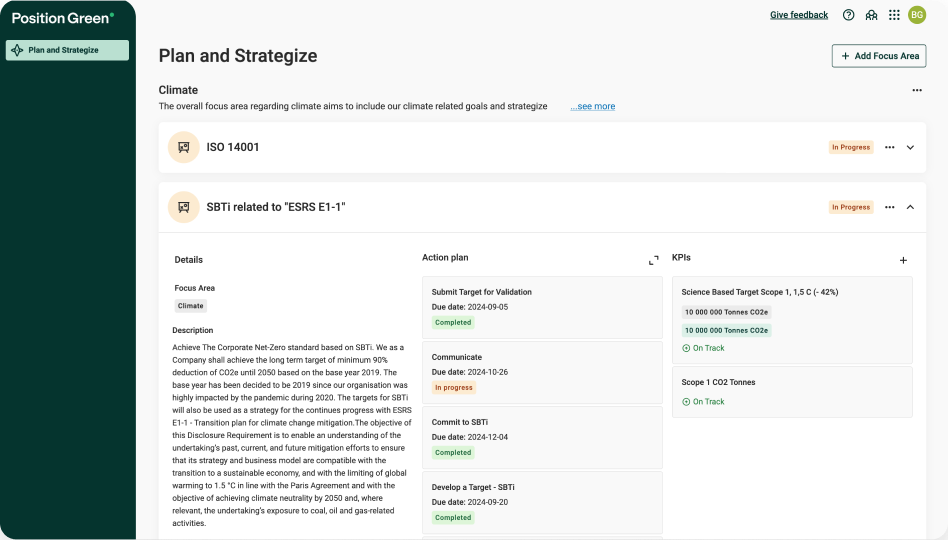
Task: Open the apps grid launcher icon
Action: click(894, 15)
